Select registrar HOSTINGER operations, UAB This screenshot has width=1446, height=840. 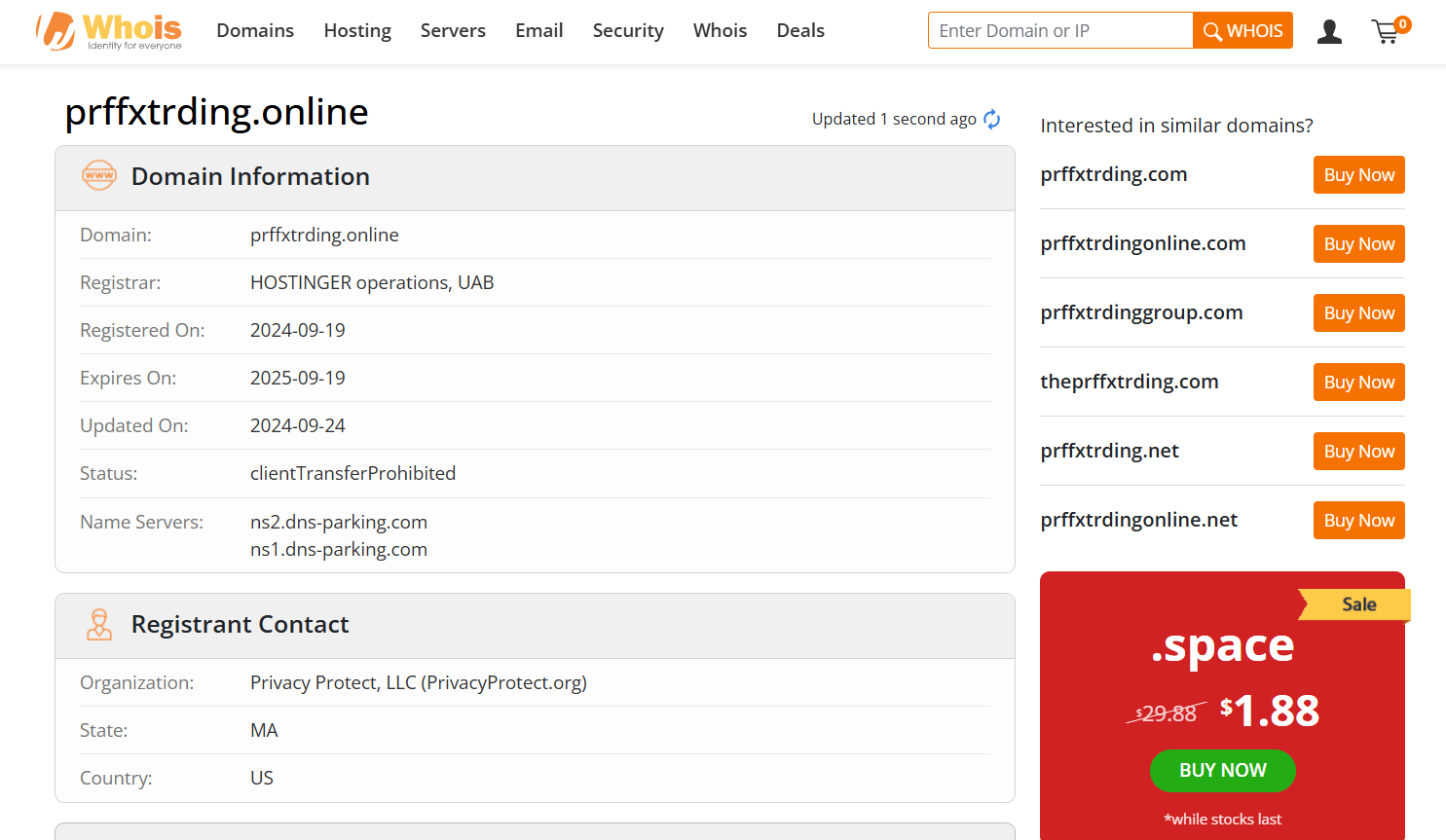(372, 282)
